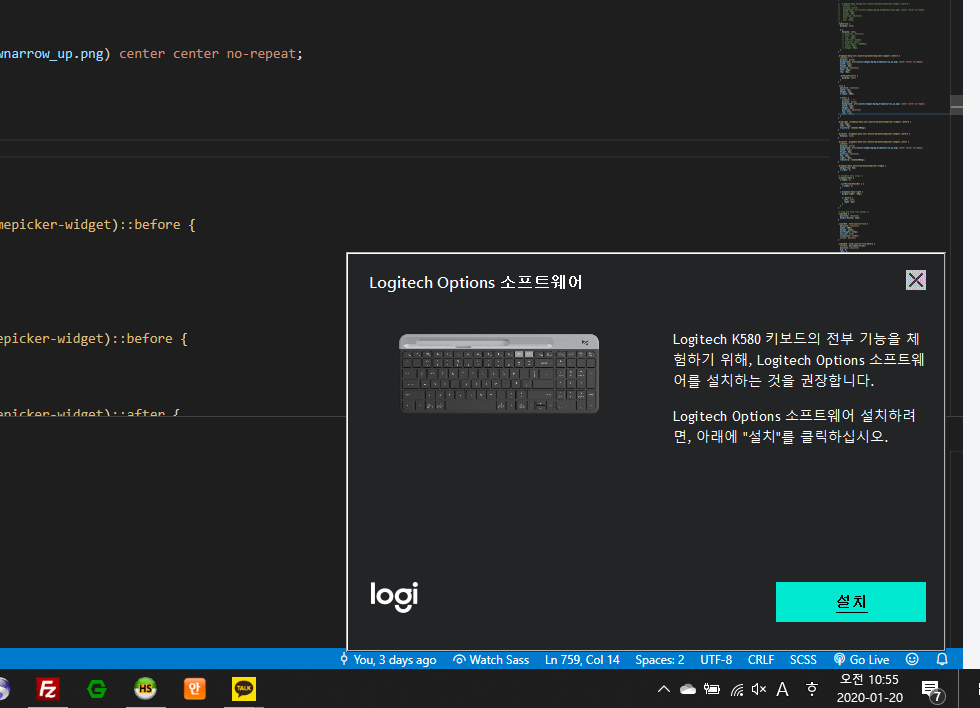The image size is (980, 708).
Task: Start Go Live server
Action: tap(861, 659)
